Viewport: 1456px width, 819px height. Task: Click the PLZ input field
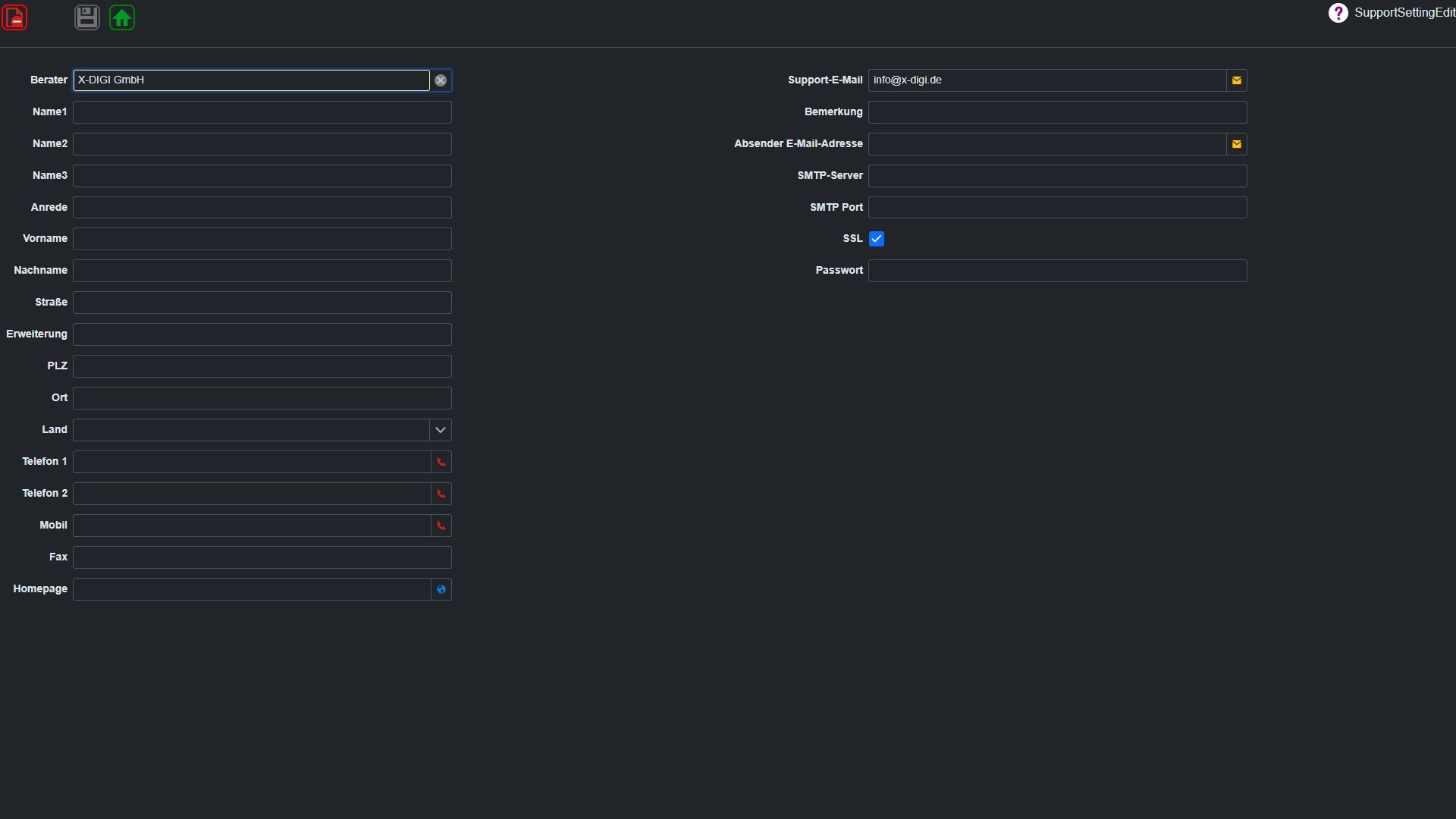[x=262, y=366]
